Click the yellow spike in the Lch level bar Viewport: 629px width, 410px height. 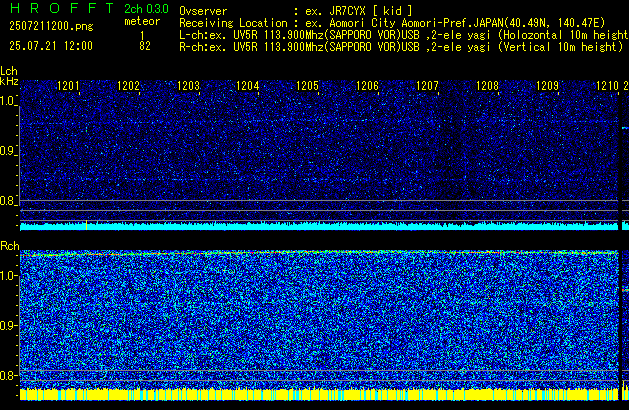point(86,225)
